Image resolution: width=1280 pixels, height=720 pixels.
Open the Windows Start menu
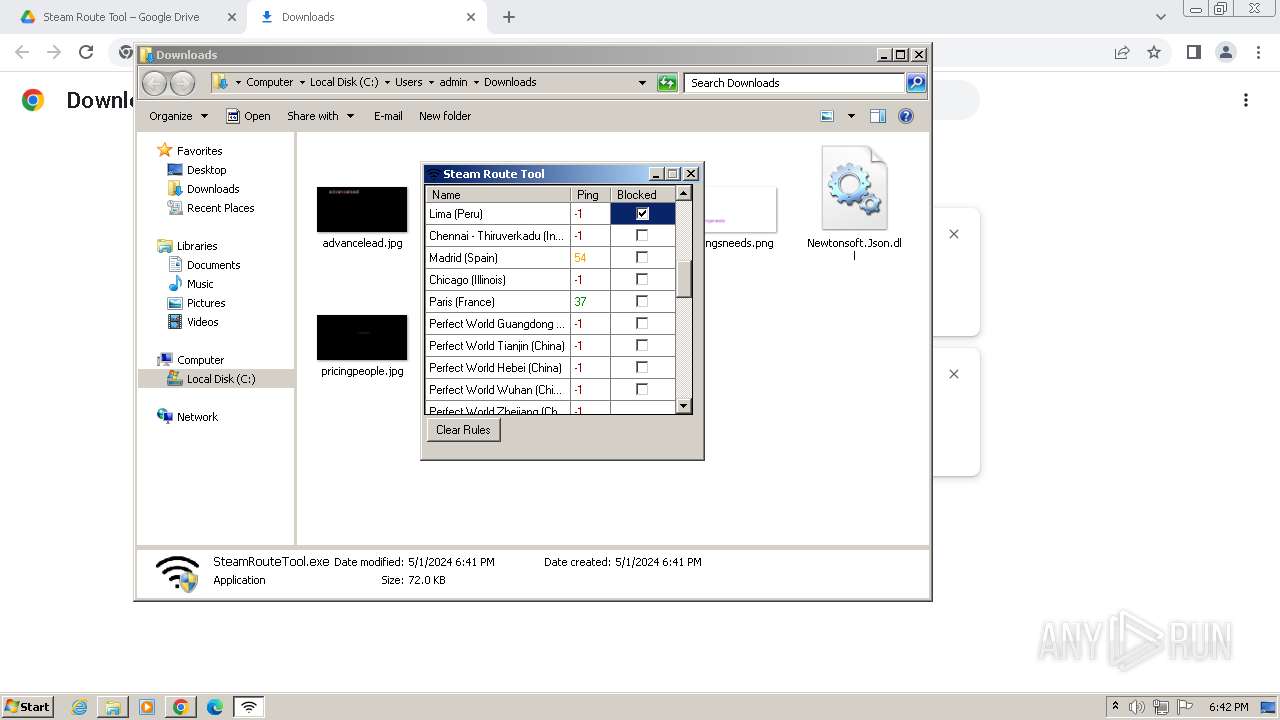[x=27, y=706]
